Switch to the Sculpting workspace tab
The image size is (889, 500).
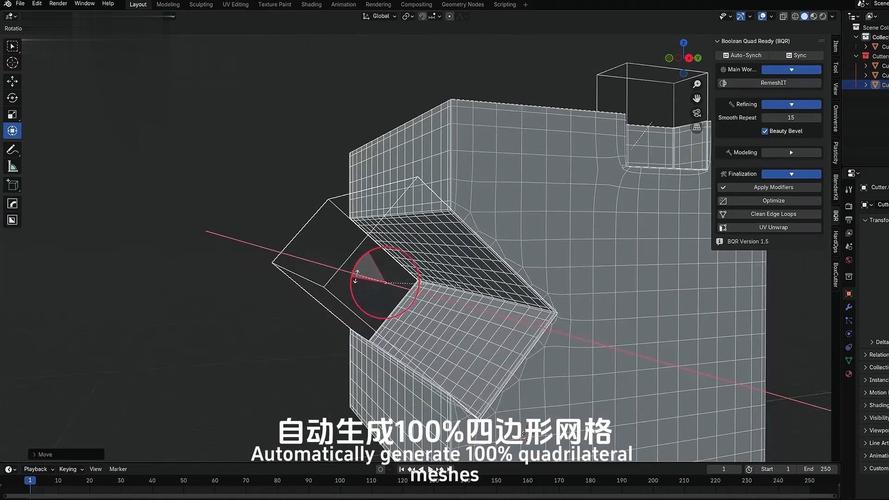(201, 4)
